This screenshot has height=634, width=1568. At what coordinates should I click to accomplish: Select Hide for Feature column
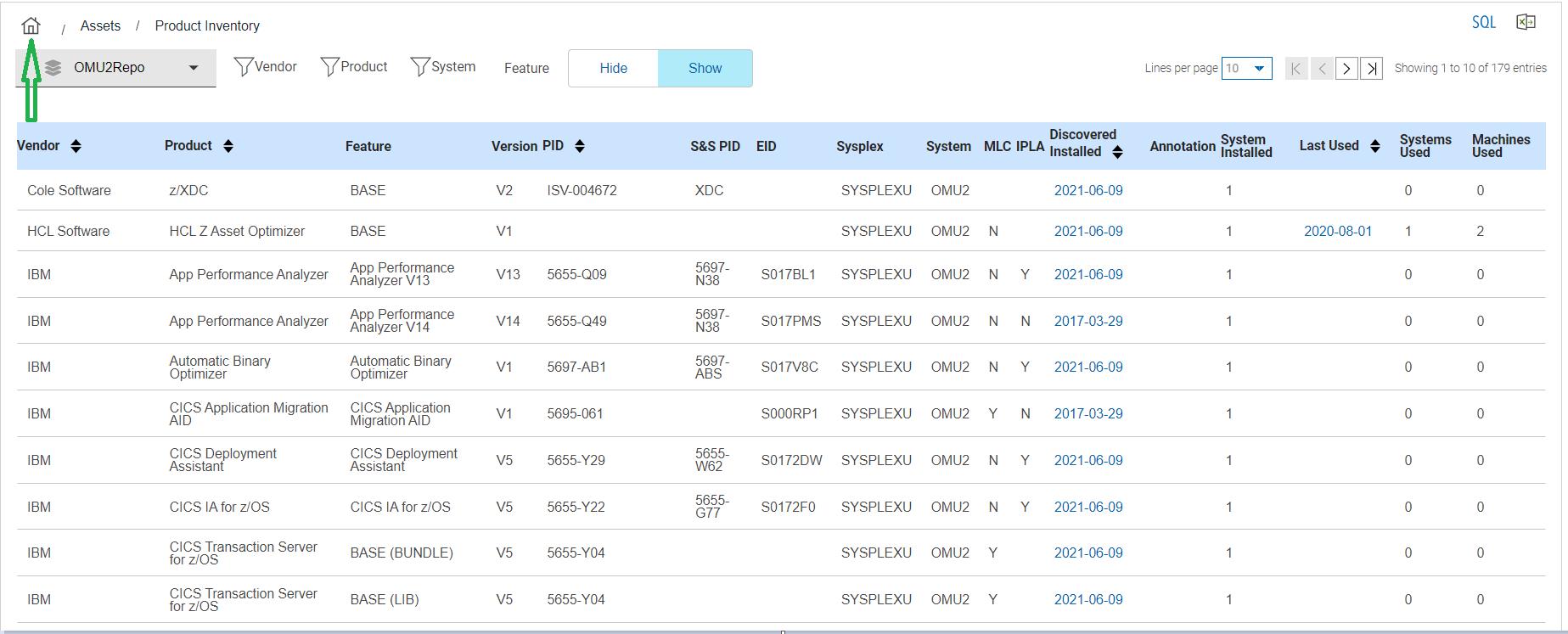point(613,68)
